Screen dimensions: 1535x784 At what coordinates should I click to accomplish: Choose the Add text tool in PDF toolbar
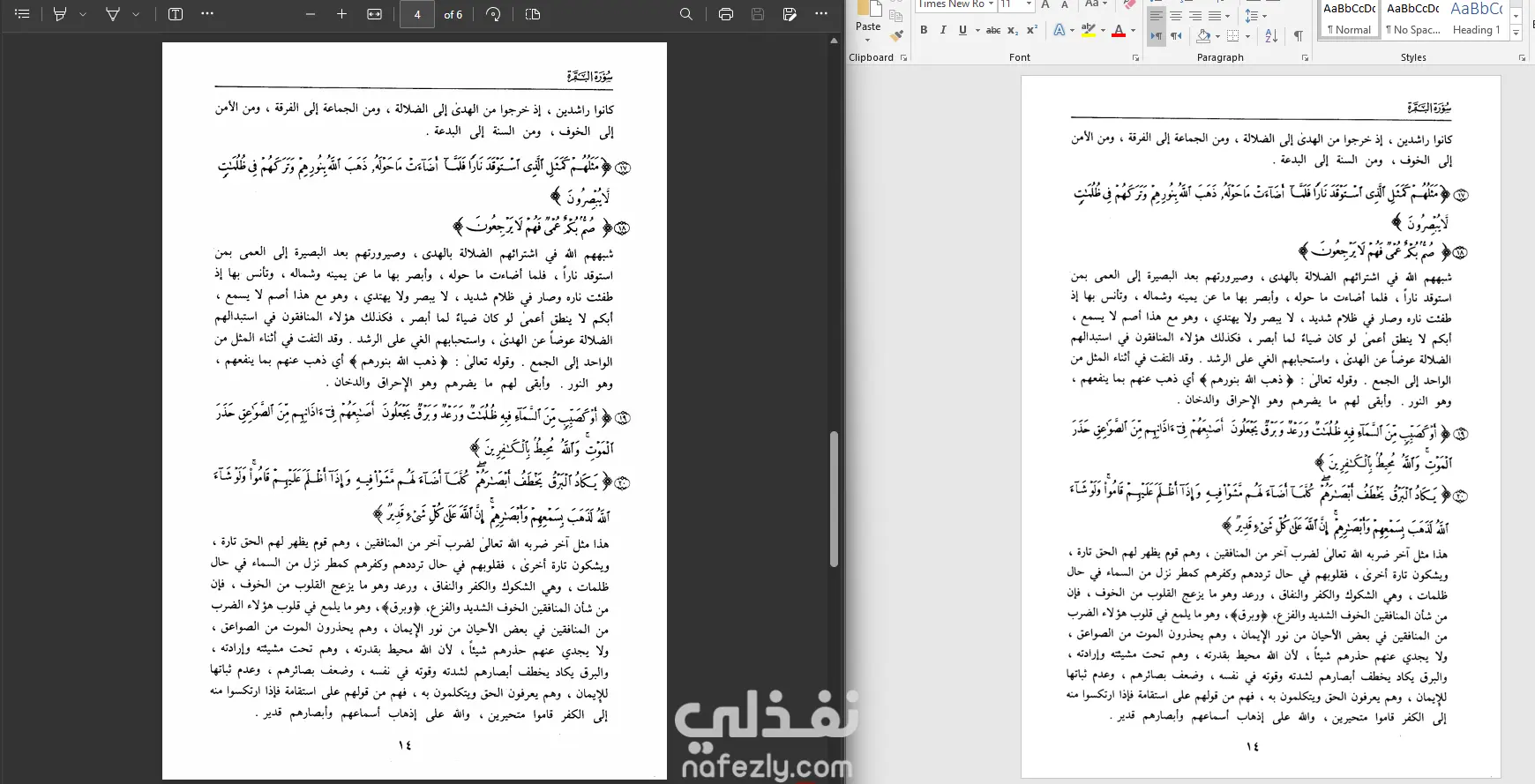coord(176,14)
